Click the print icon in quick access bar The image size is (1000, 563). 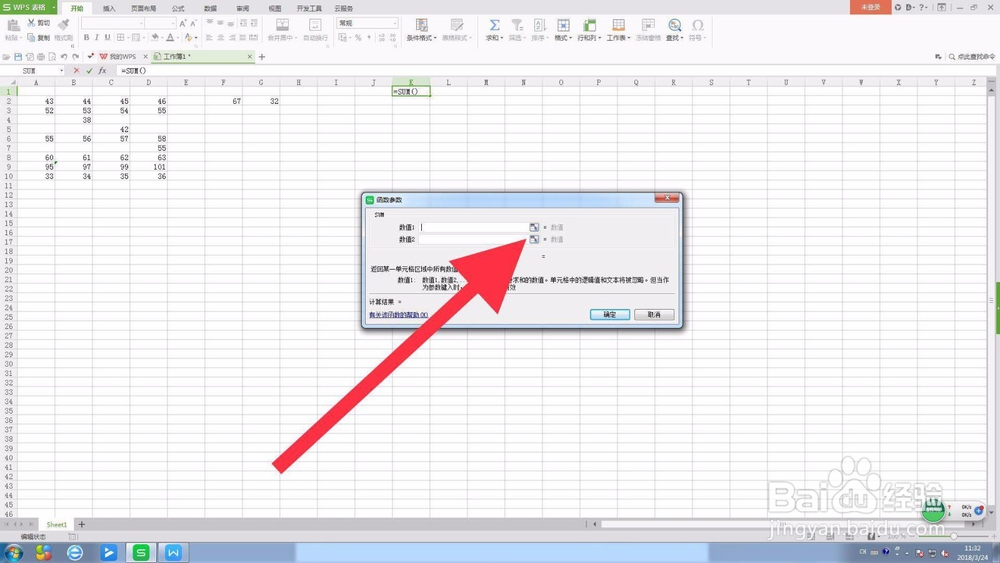[x=41, y=57]
